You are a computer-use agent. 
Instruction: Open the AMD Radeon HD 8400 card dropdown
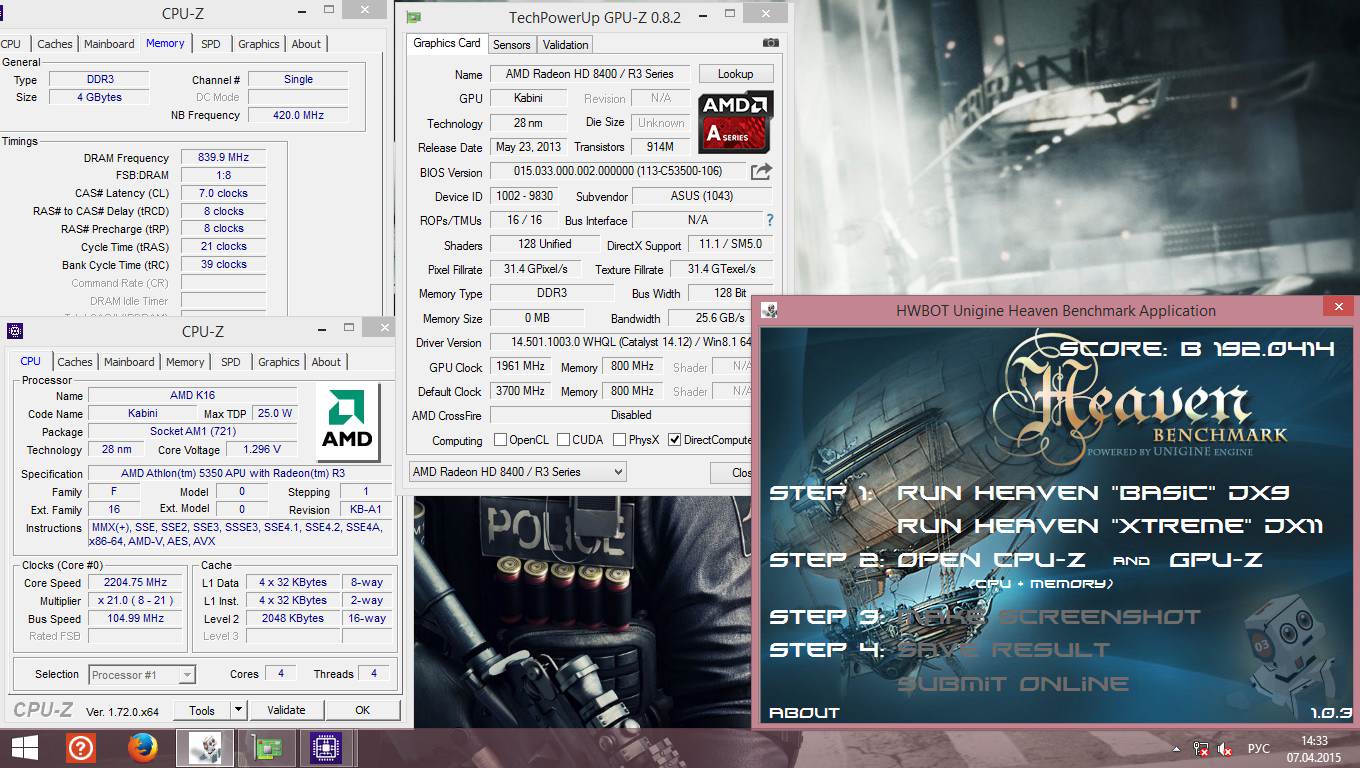tap(517, 472)
